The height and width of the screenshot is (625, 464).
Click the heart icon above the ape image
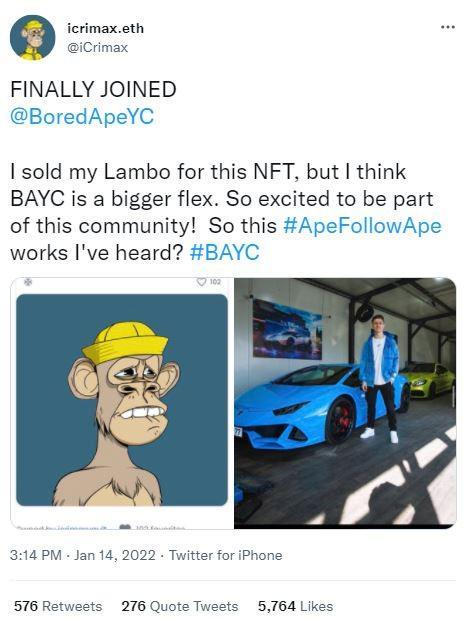[202, 282]
